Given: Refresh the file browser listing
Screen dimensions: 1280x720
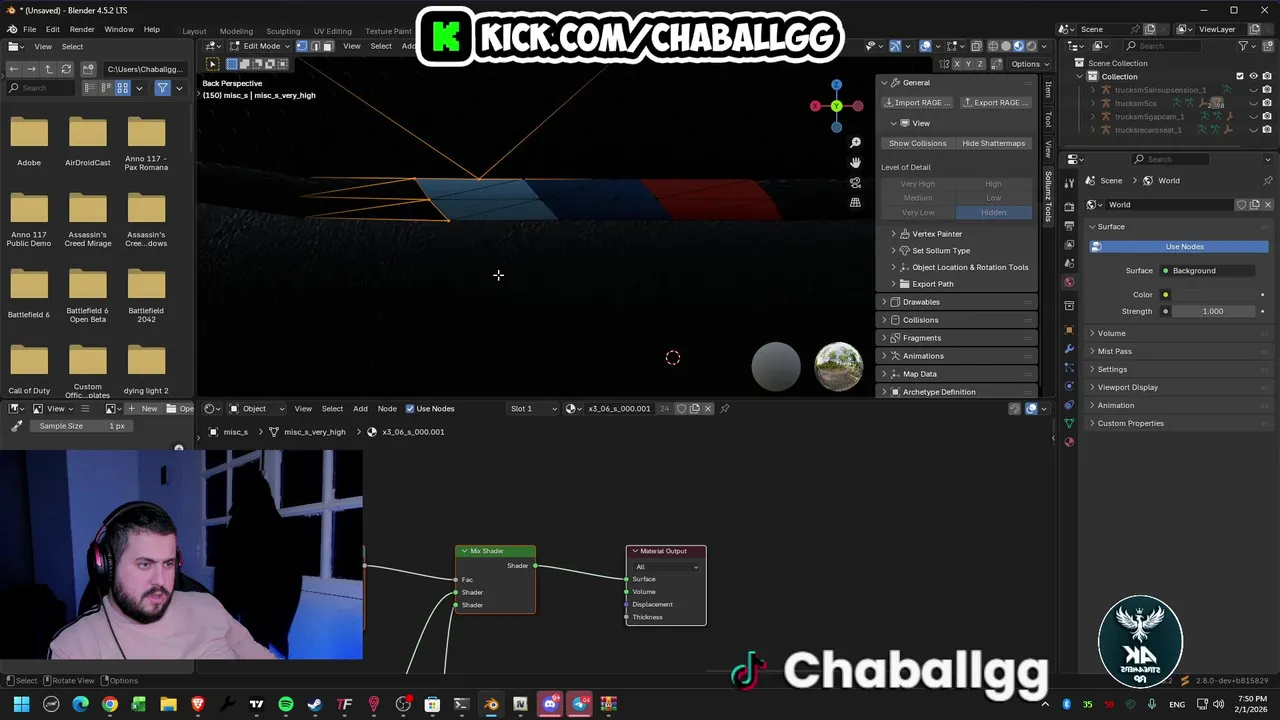Looking at the screenshot, I should pos(66,69).
